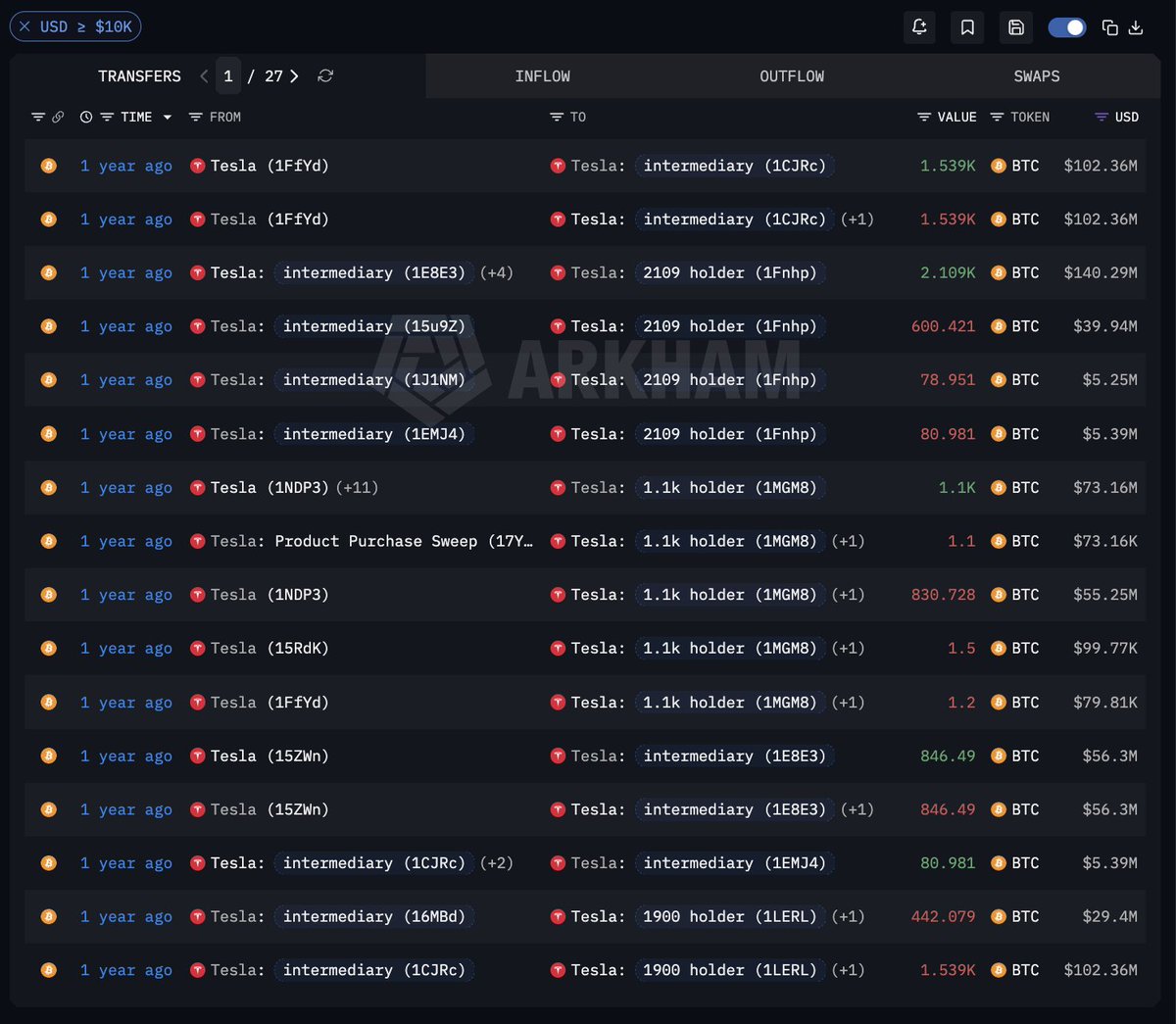The image size is (1176, 1024).
Task: Click BTC token icon in the $140.29M row
Action: [999, 272]
